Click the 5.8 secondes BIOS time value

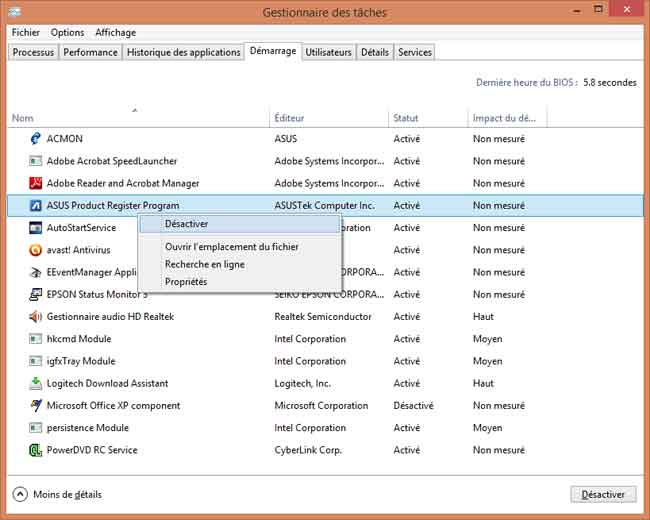click(610, 83)
